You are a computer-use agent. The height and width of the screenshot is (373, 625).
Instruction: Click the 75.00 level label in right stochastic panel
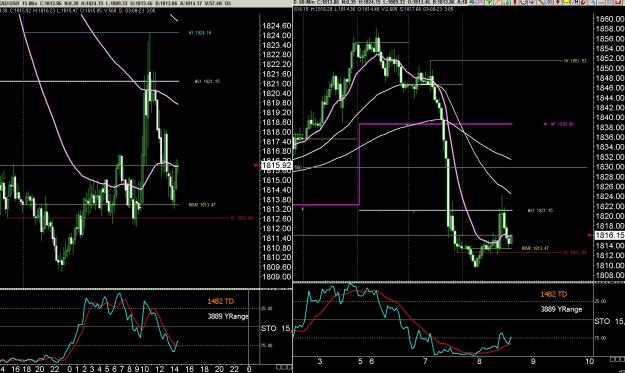click(x=600, y=338)
